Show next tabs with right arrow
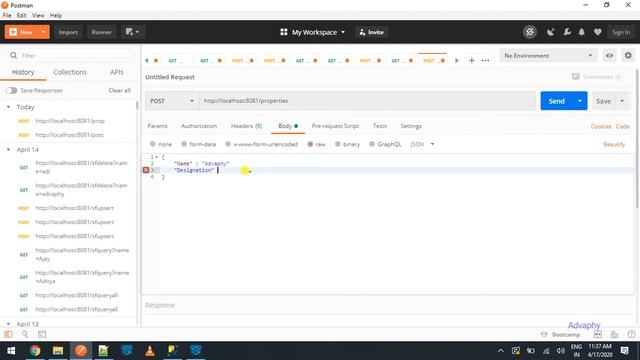The image size is (640, 360). click(457, 60)
